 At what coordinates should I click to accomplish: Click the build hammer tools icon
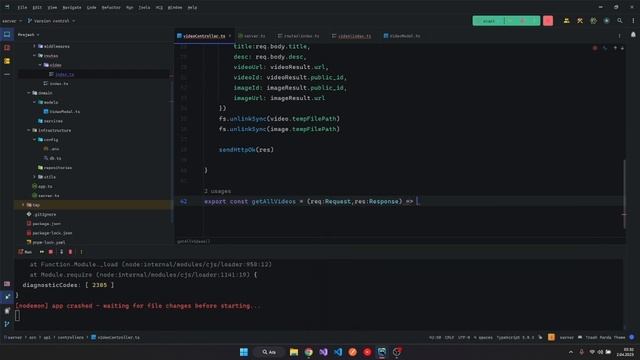click(x=580, y=21)
